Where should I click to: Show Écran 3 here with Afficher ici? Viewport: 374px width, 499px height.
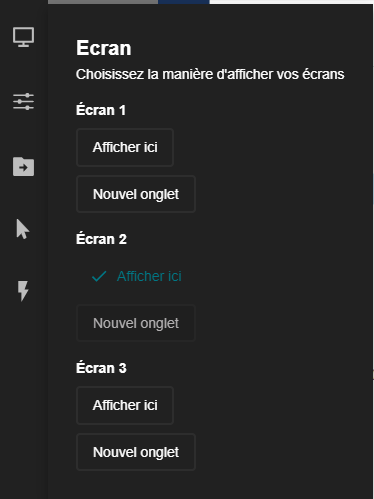pyautogui.click(x=125, y=405)
